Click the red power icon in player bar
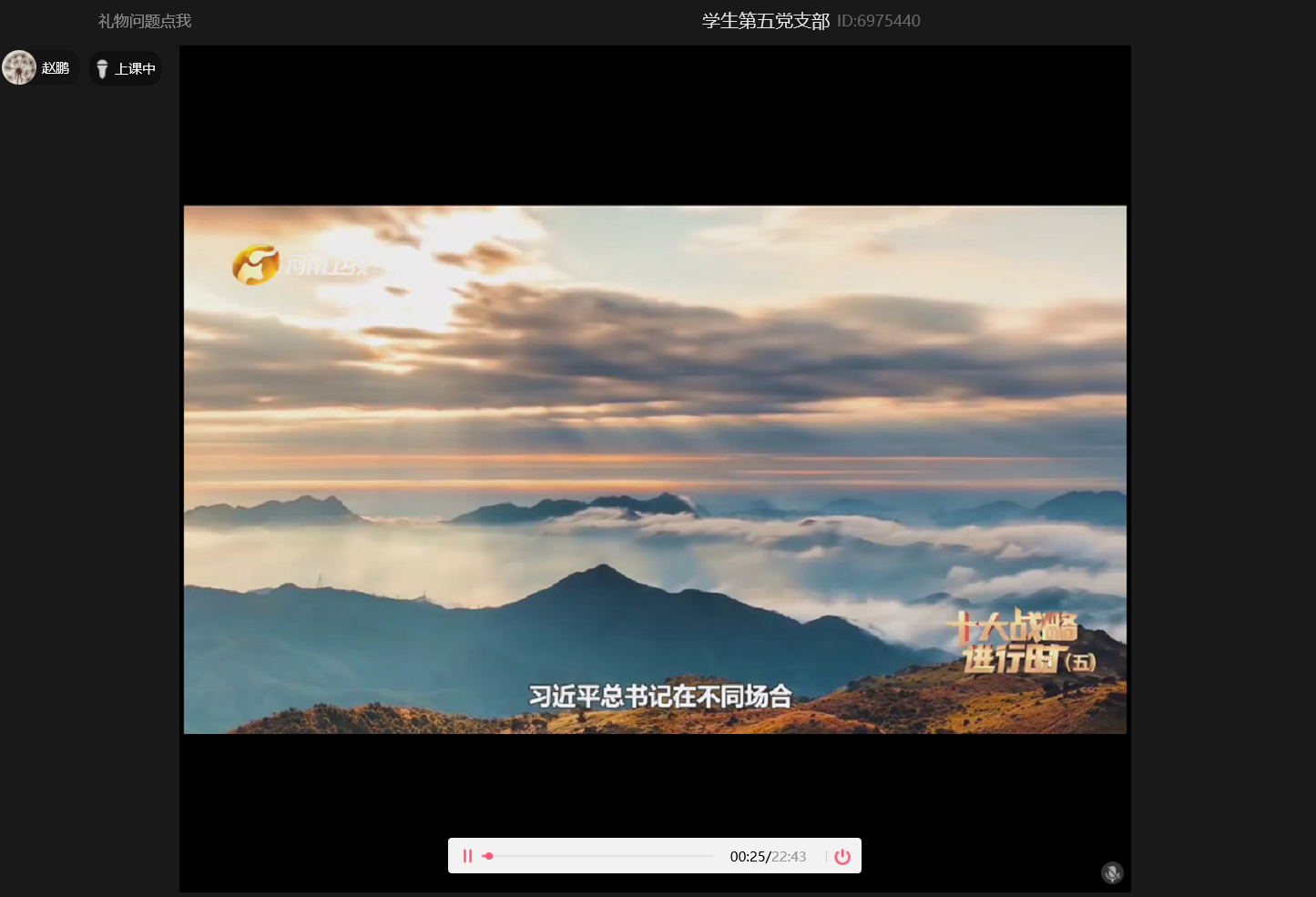This screenshot has width=1316, height=897. 842,856
